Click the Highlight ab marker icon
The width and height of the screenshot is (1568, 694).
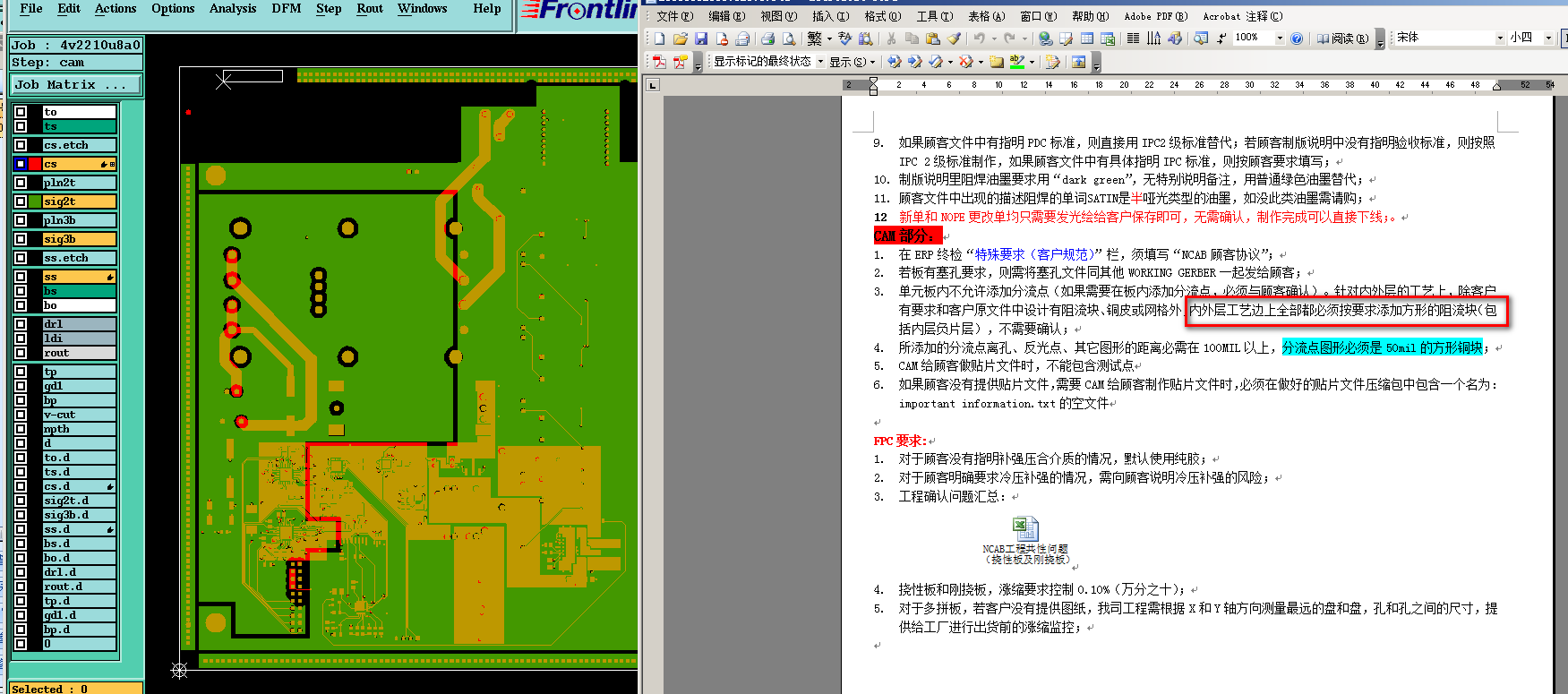pos(1016,62)
